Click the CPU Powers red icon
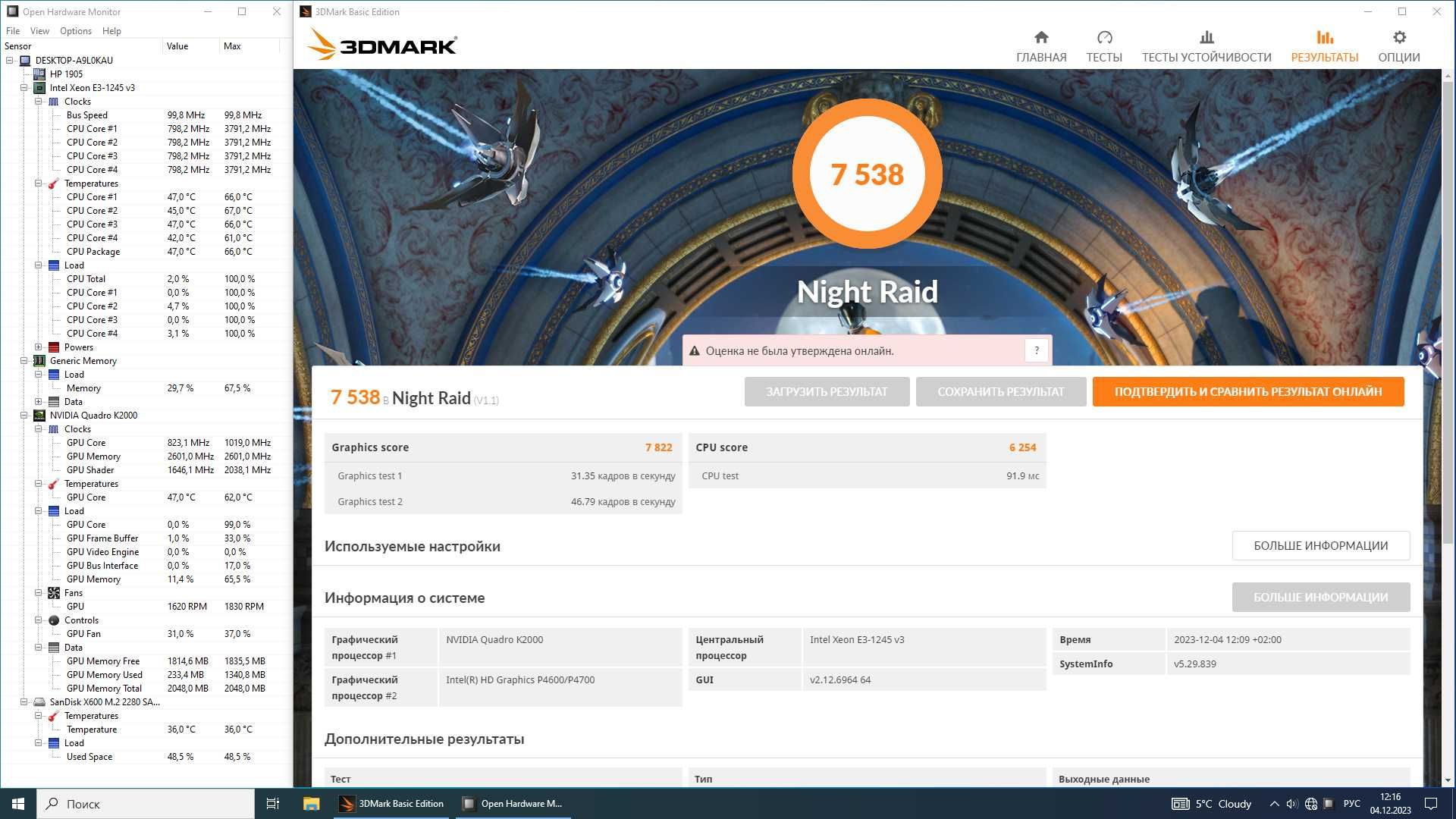The height and width of the screenshot is (819, 1456). click(54, 347)
